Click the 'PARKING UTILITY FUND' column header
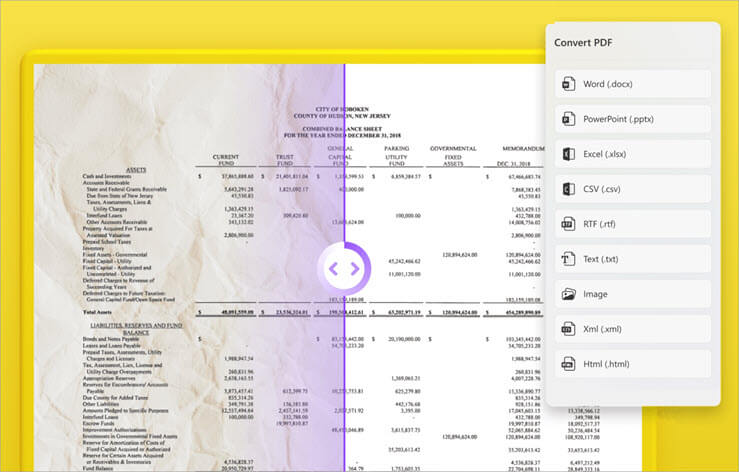The image size is (739, 472). 396,156
